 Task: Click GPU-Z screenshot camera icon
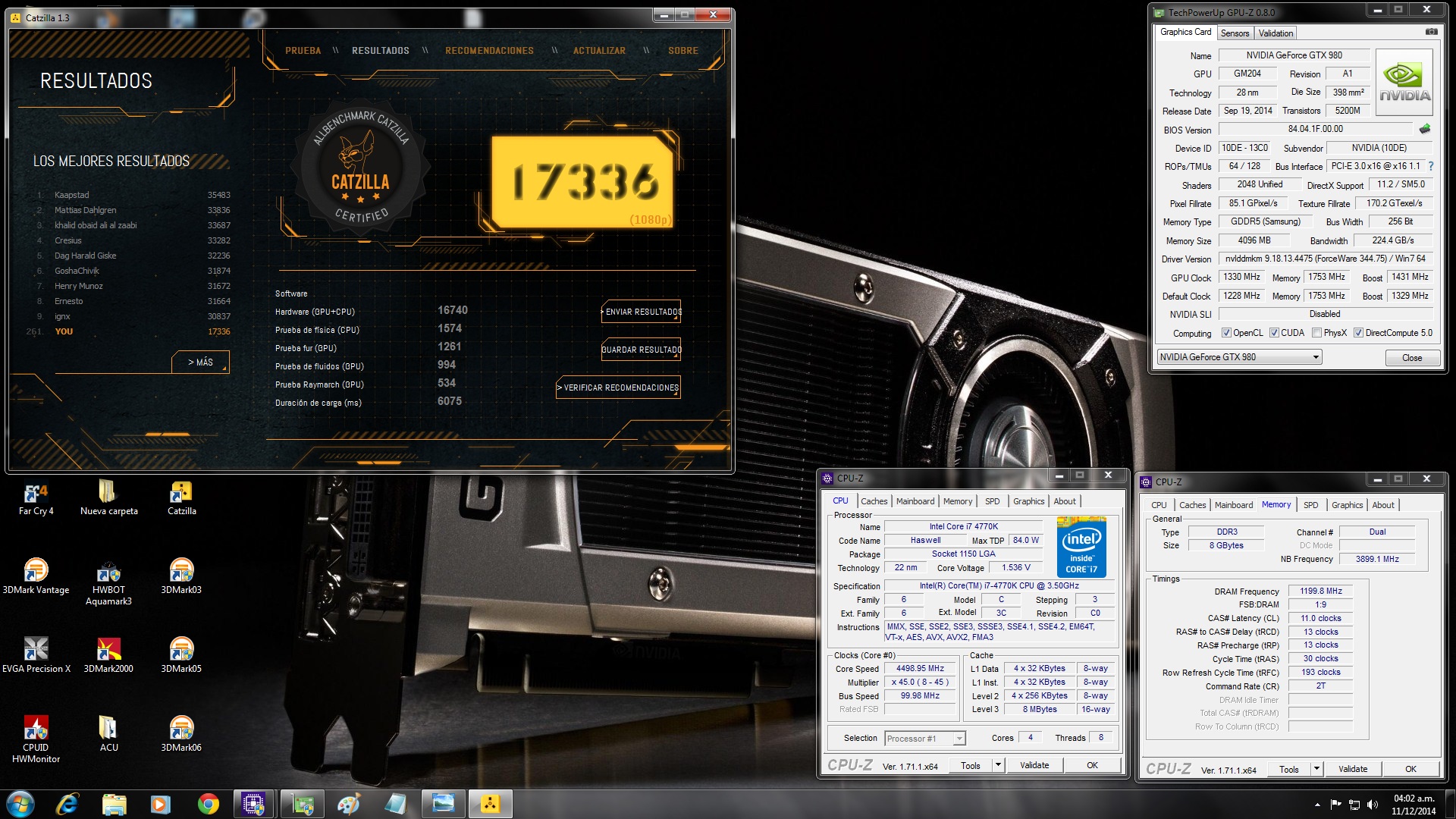point(1431,32)
